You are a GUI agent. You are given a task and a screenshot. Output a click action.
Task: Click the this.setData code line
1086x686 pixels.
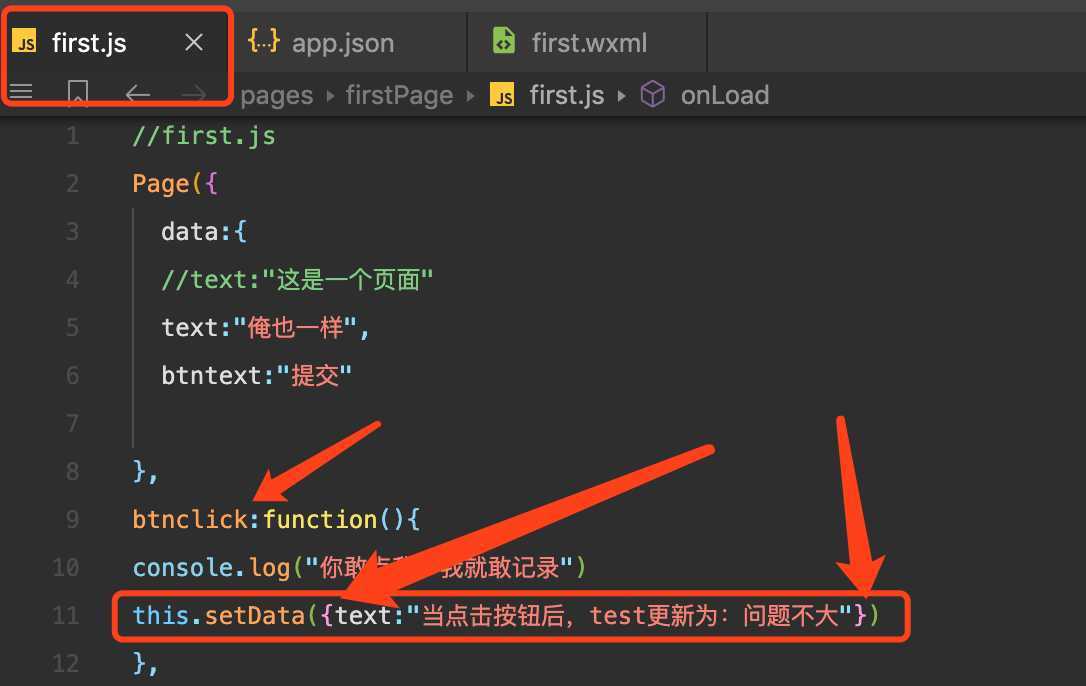(x=506, y=615)
